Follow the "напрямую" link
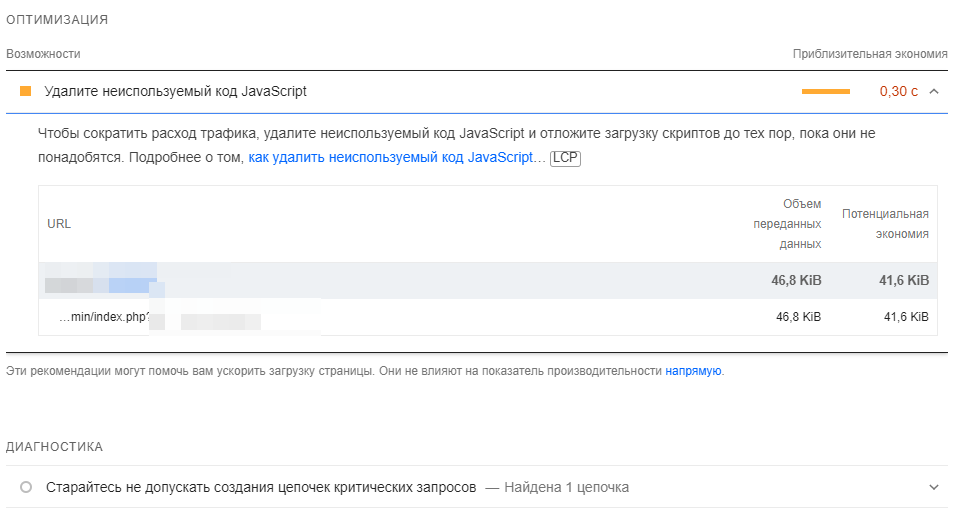 [x=693, y=371]
